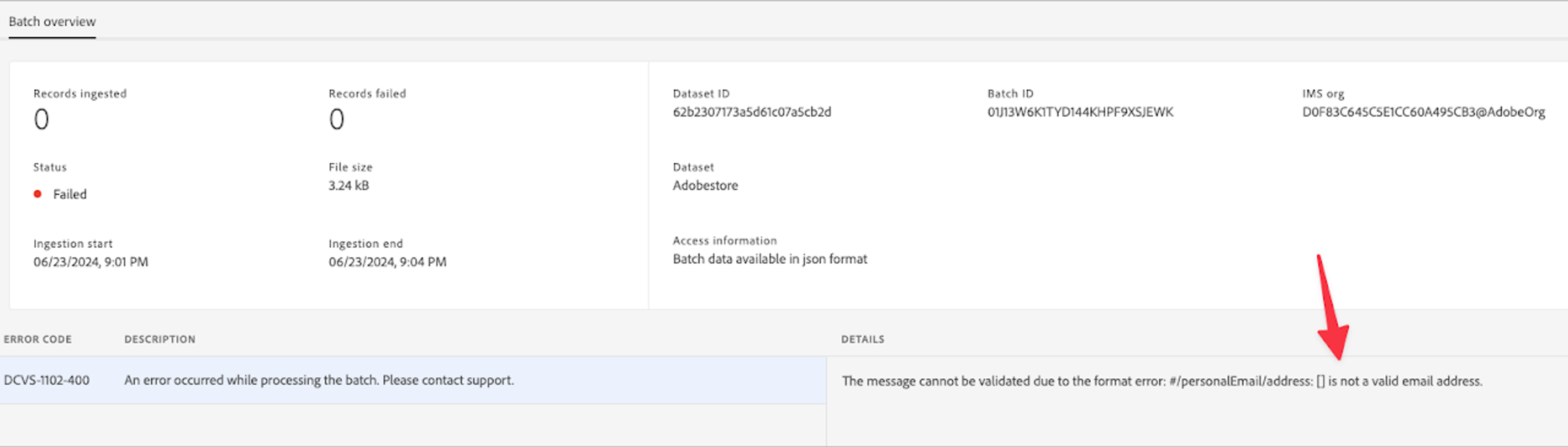Click the red Failed status indicator dot
The height and width of the screenshot is (447, 1568).
coord(38,194)
